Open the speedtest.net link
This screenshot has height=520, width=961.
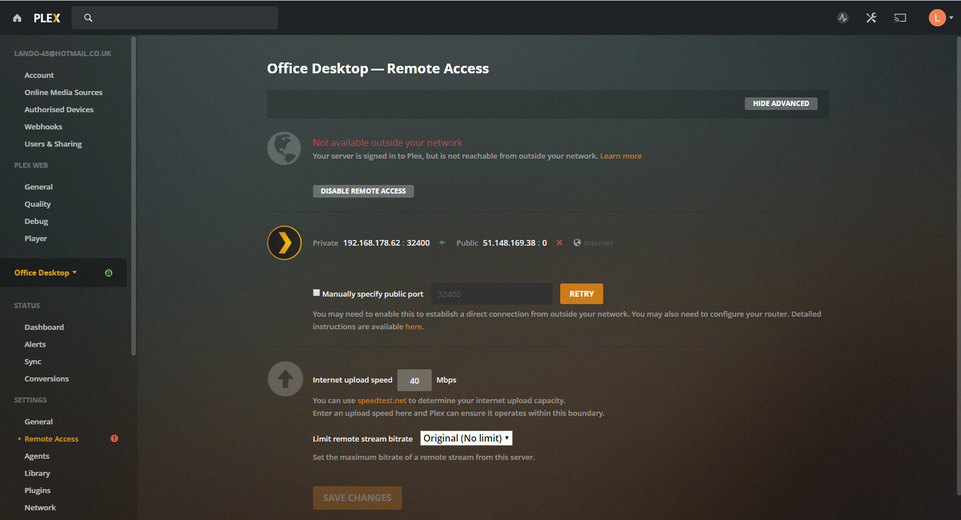click(382, 400)
